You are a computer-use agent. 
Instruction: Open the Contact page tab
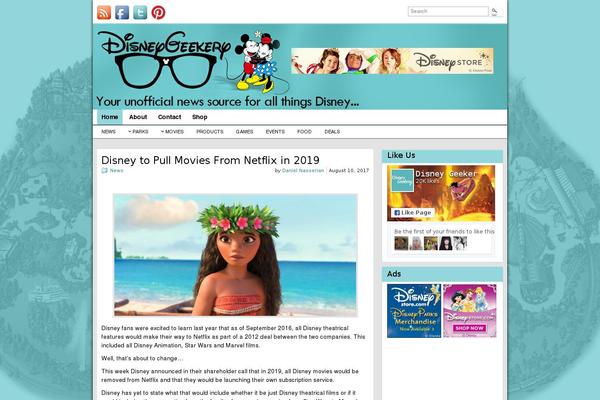(x=169, y=117)
